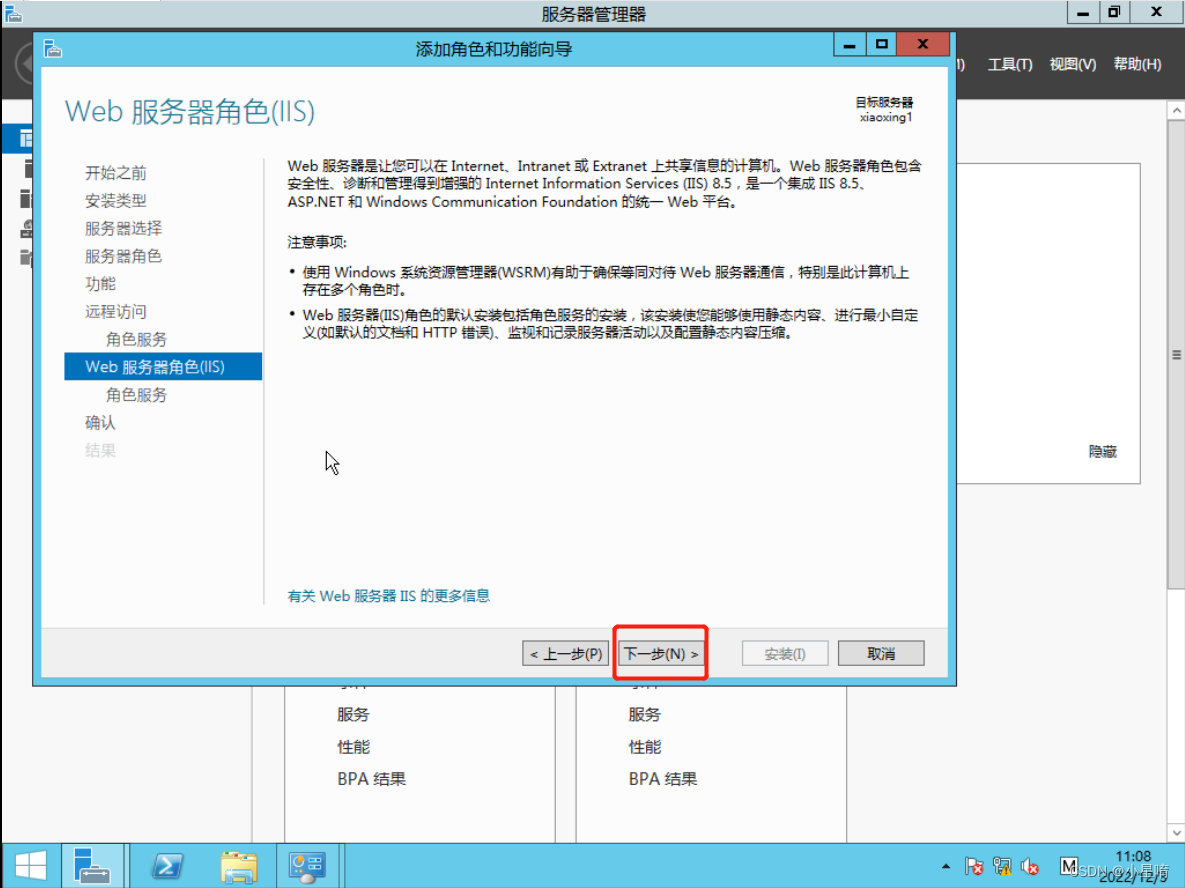Show hidden tray icons arrow
The image size is (1185, 888).
click(x=946, y=866)
